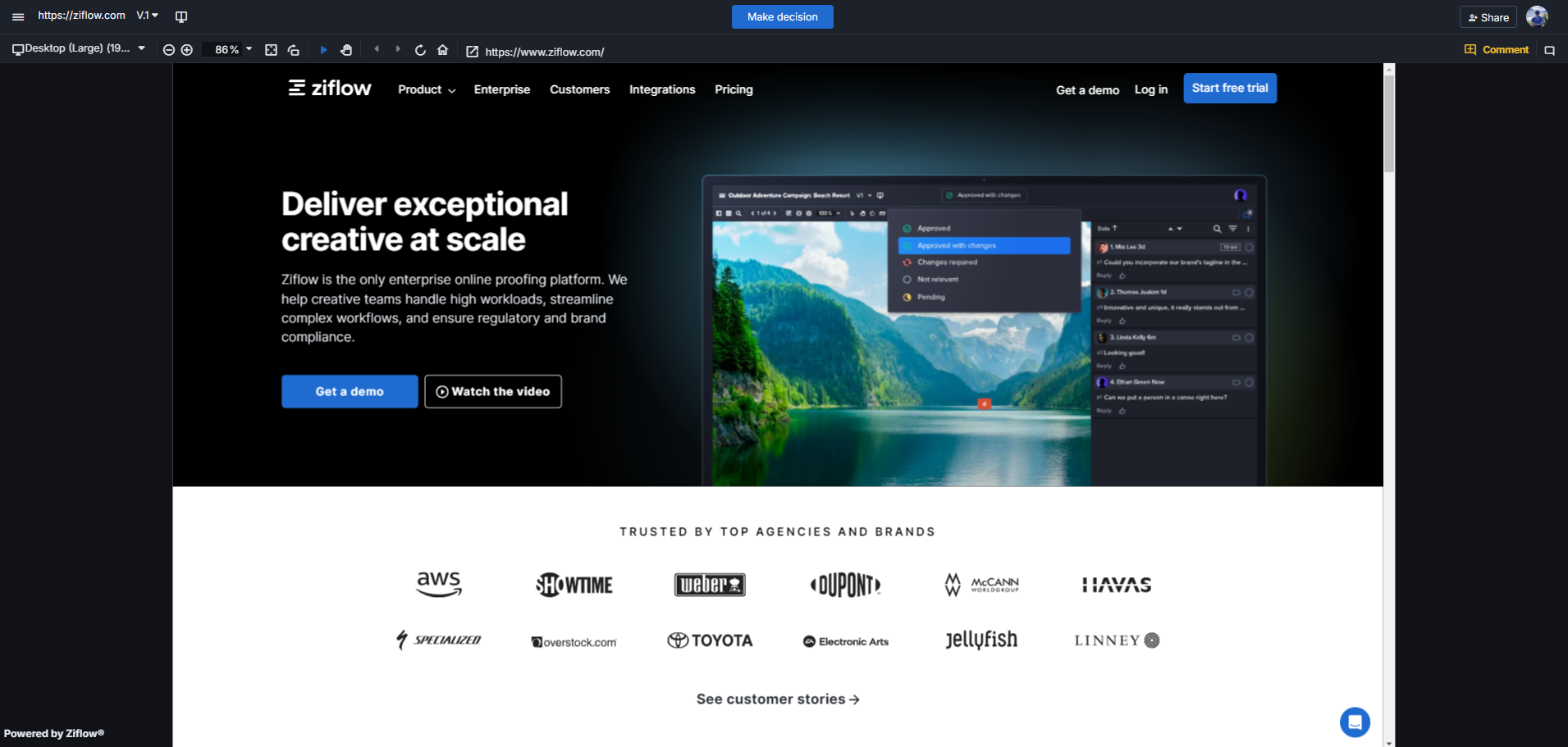Open the Product menu on the website
This screenshot has width=1568, height=747.
pos(426,89)
